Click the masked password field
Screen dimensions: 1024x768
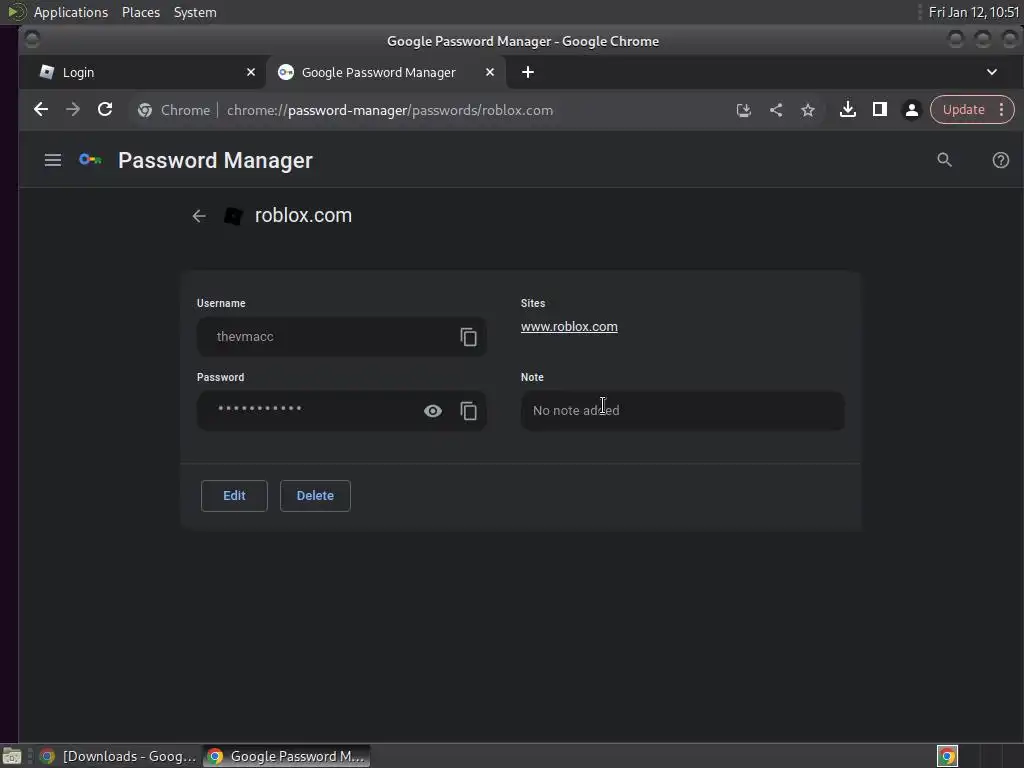342,411
